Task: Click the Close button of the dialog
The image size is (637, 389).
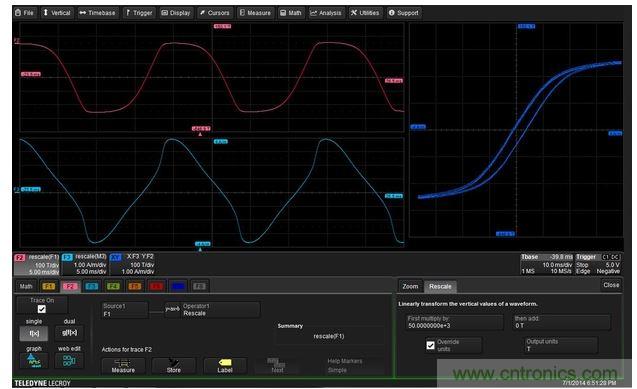Action: click(x=611, y=285)
